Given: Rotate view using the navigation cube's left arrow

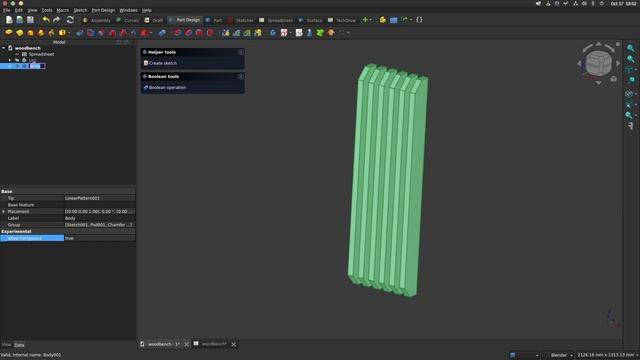Looking at the screenshot, I should (579, 63).
